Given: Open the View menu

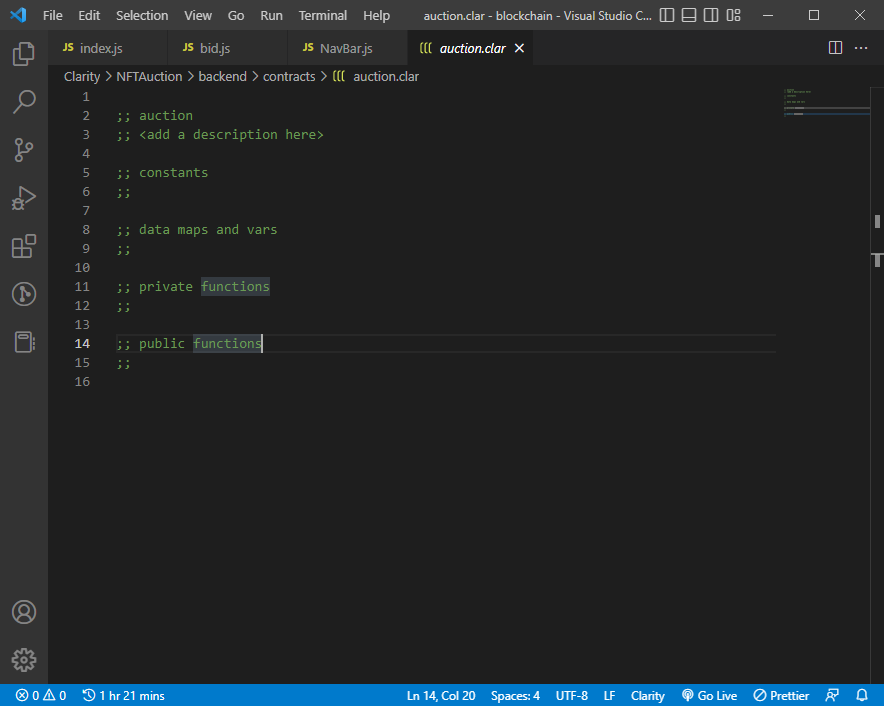Looking at the screenshot, I should [x=198, y=15].
